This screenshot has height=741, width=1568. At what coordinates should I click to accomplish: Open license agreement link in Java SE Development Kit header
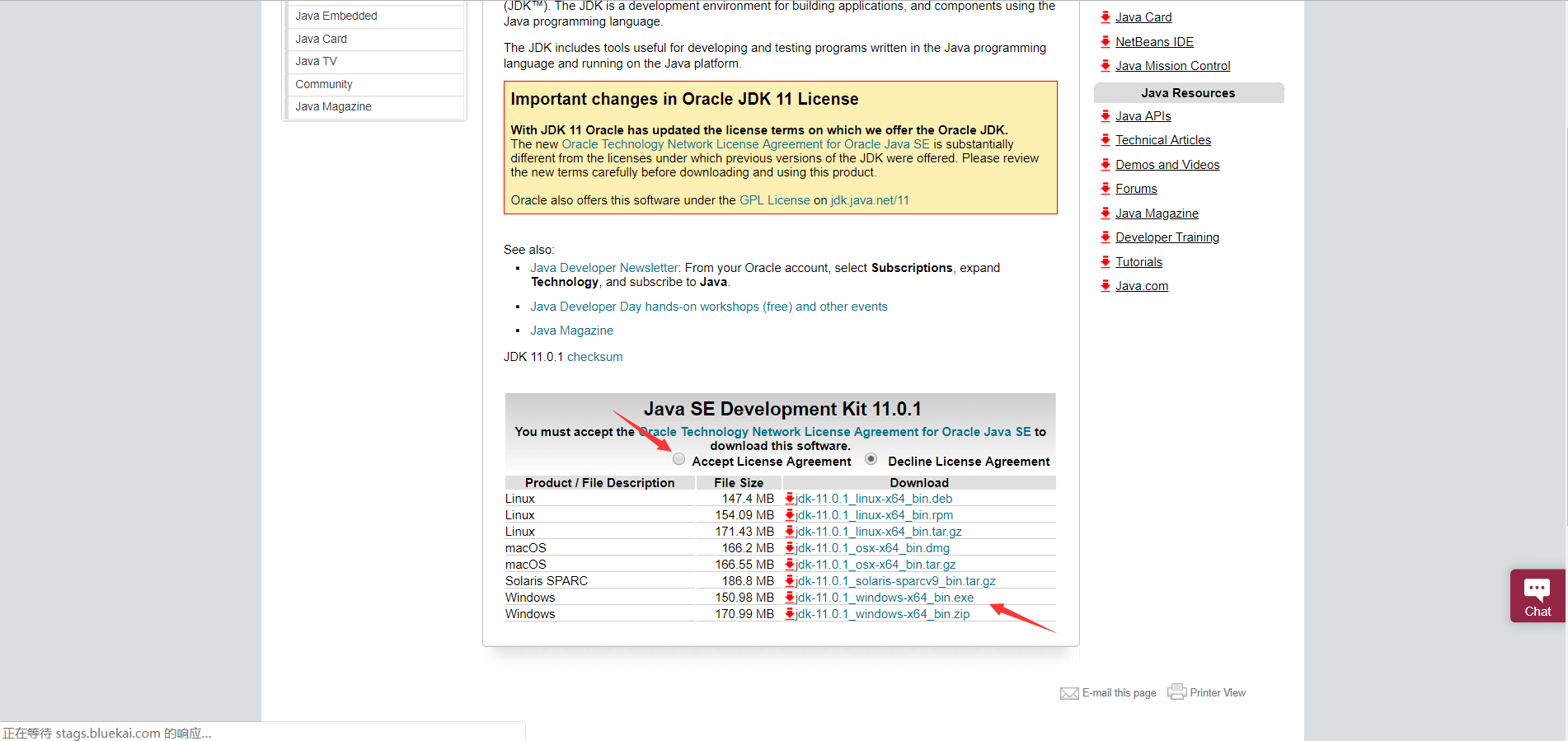[835, 432]
